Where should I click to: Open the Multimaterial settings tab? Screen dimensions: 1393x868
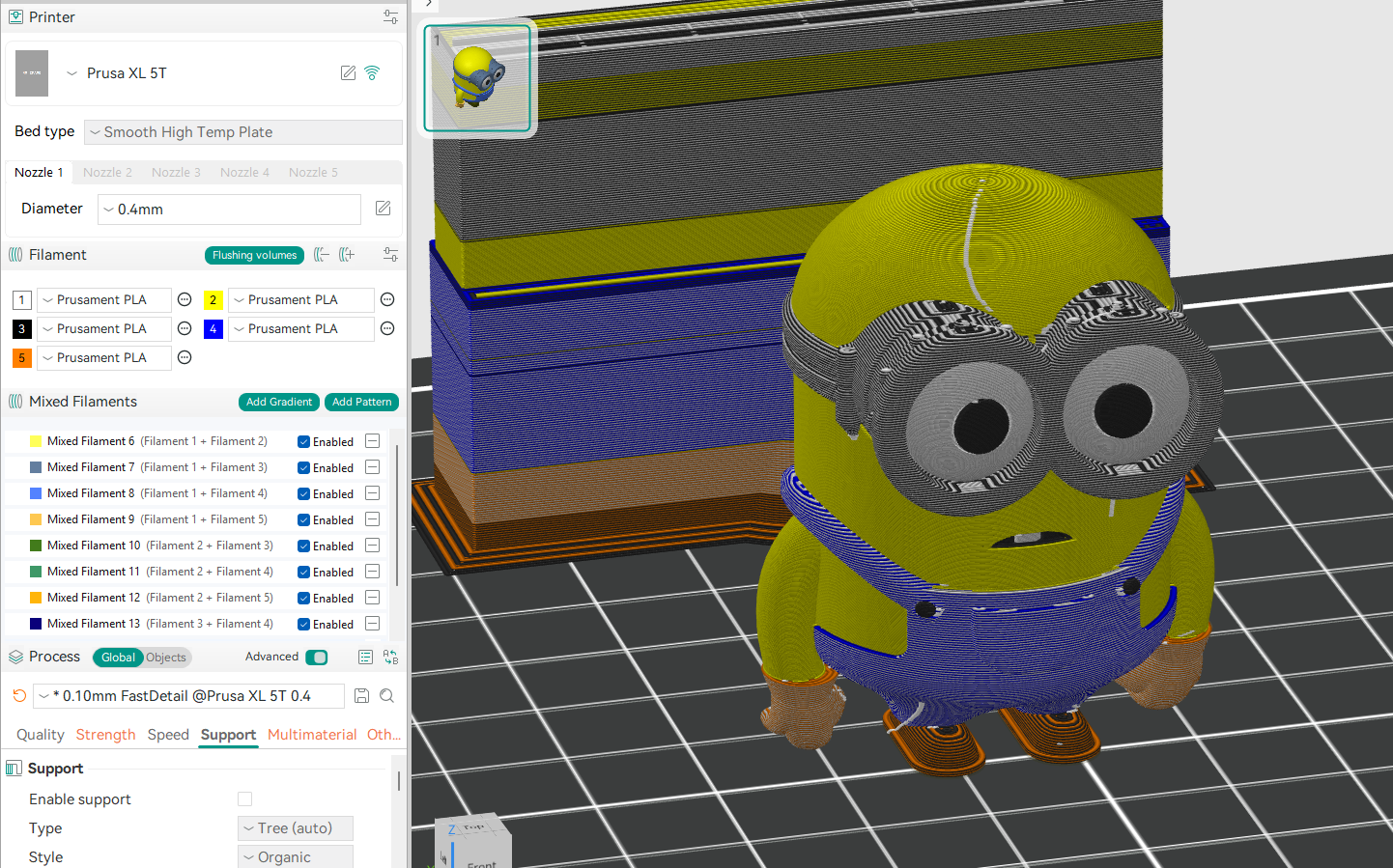click(x=312, y=735)
